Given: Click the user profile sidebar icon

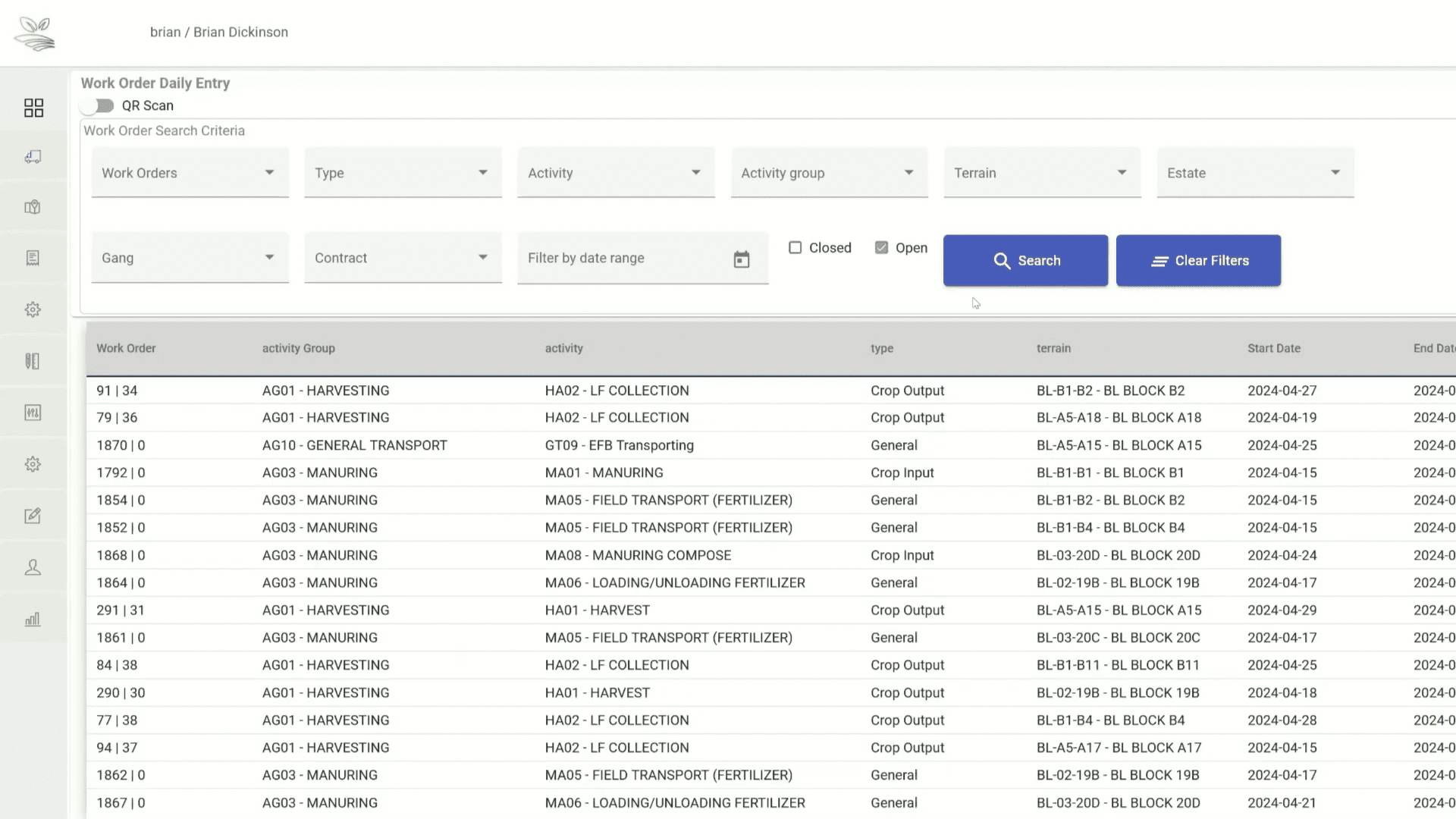Looking at the screenshot, I should coord(33,567).
